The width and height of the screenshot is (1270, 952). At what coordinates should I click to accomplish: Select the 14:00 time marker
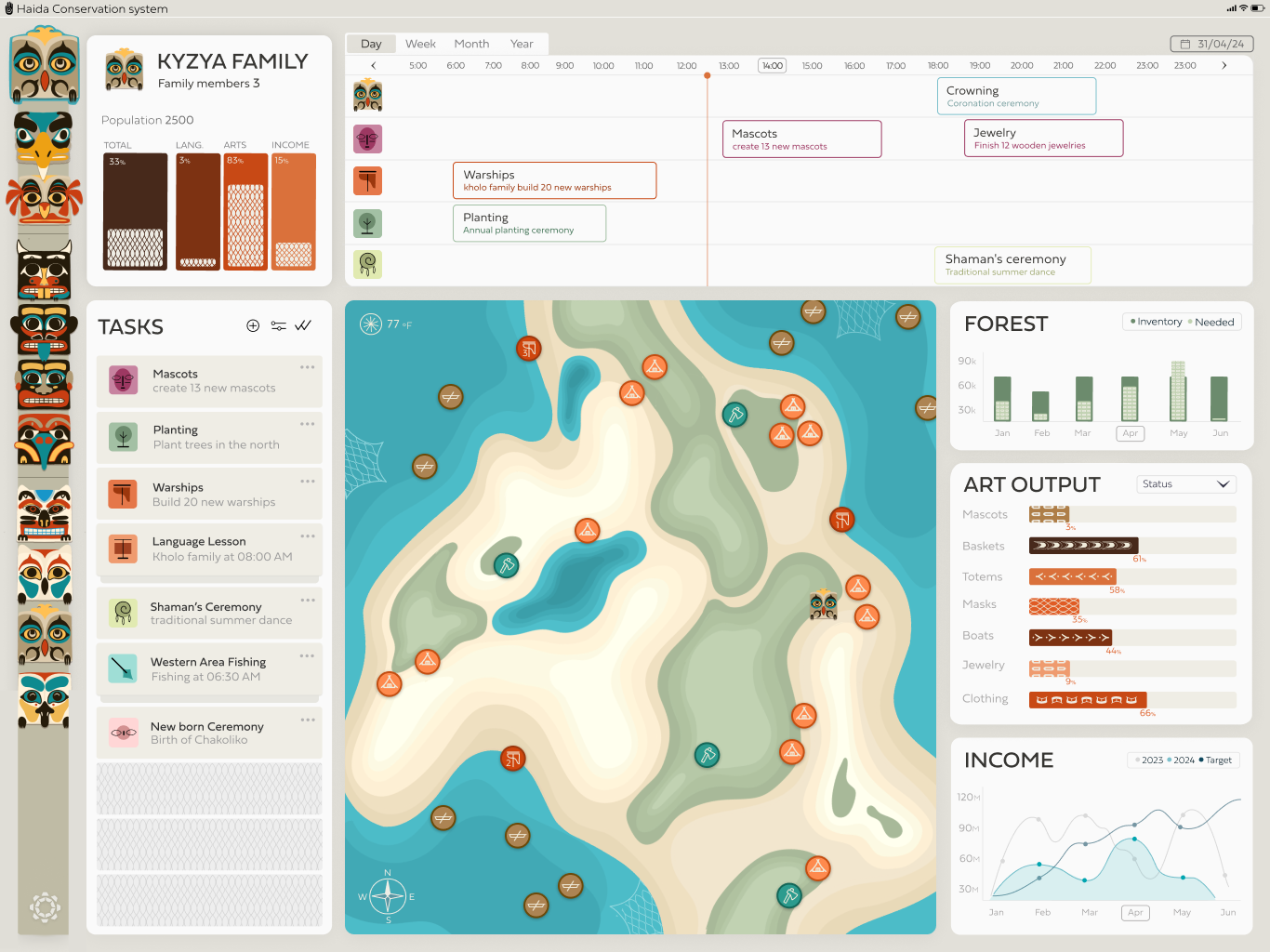click(x=772, y=66)
